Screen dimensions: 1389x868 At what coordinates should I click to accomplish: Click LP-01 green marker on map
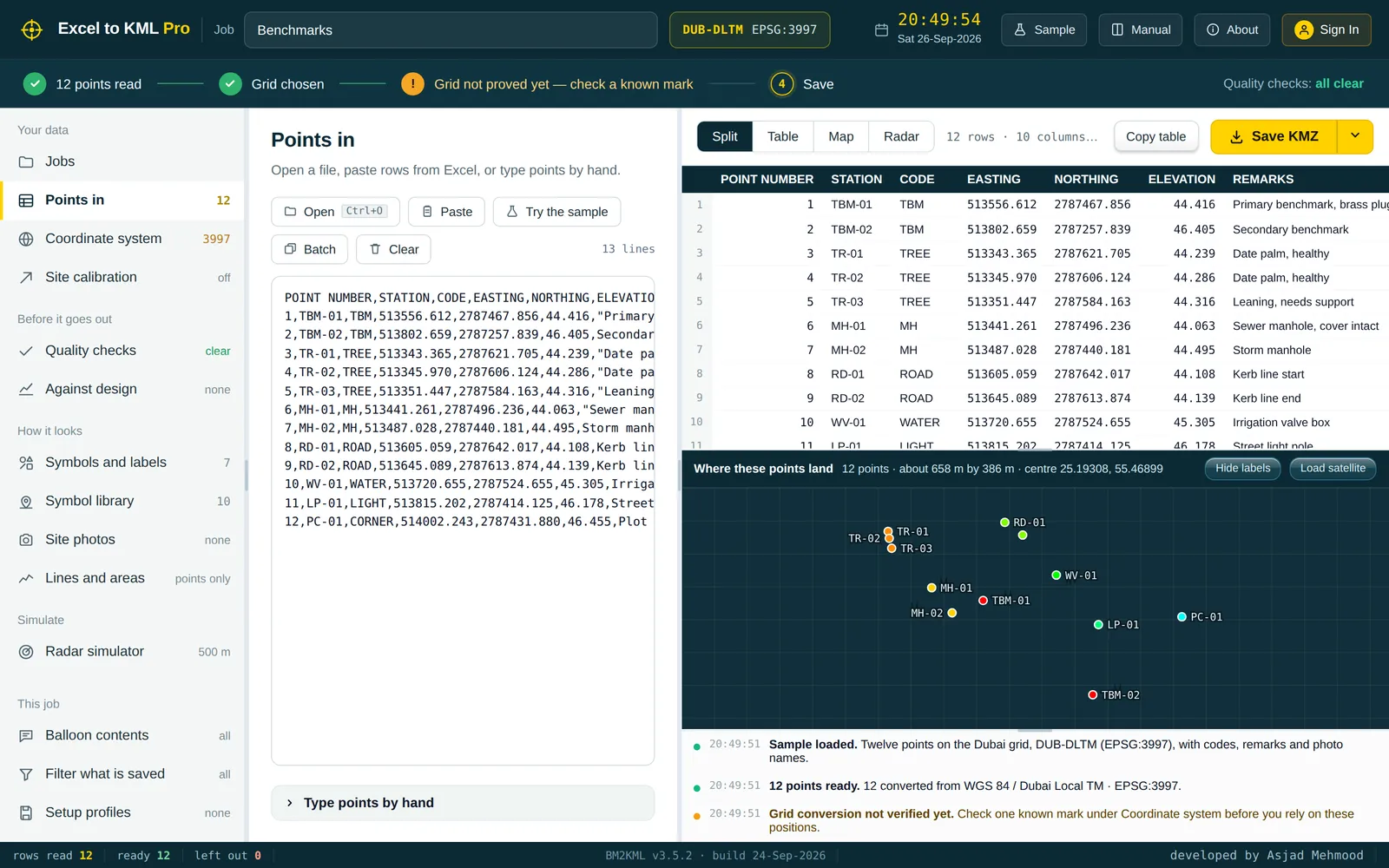(x=1098, y=625)
